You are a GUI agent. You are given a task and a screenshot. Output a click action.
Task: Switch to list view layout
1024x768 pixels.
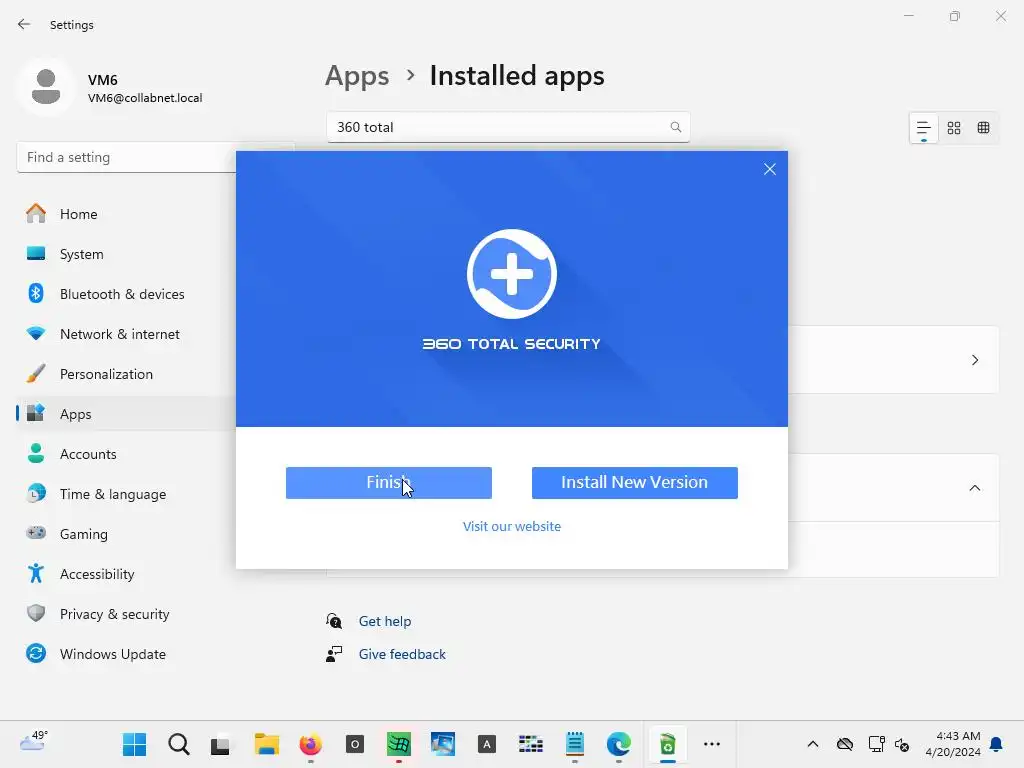[x=923, y=128]
